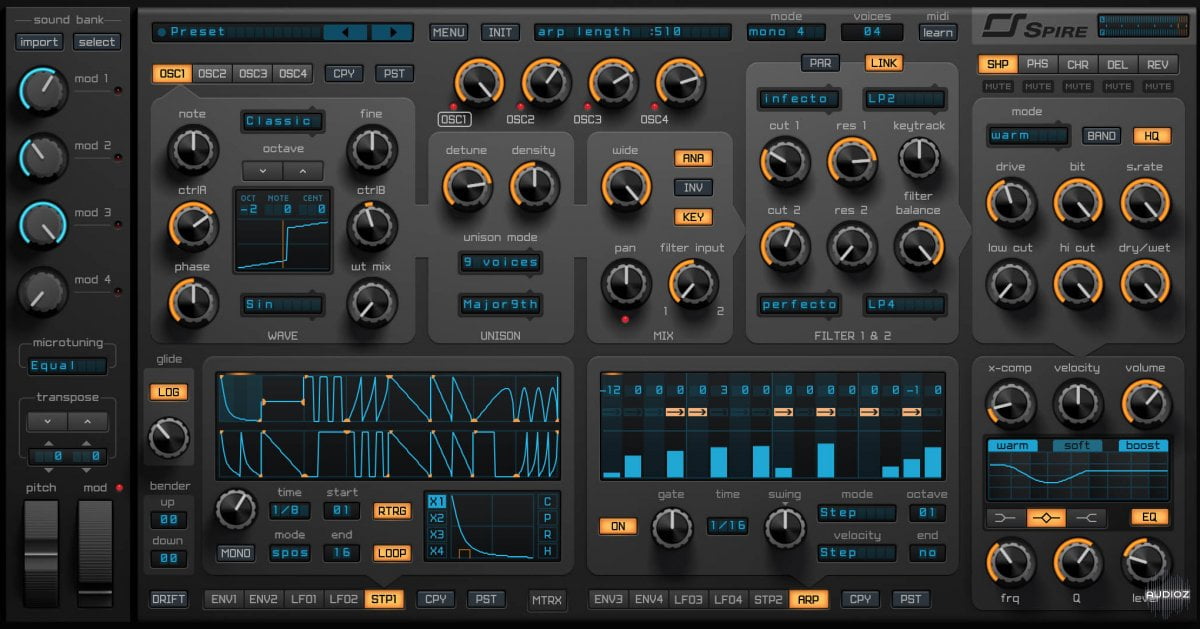Open the mono 4 voice mode dropdown
This screenshot has height=629, width=1200.
(786, 32)
